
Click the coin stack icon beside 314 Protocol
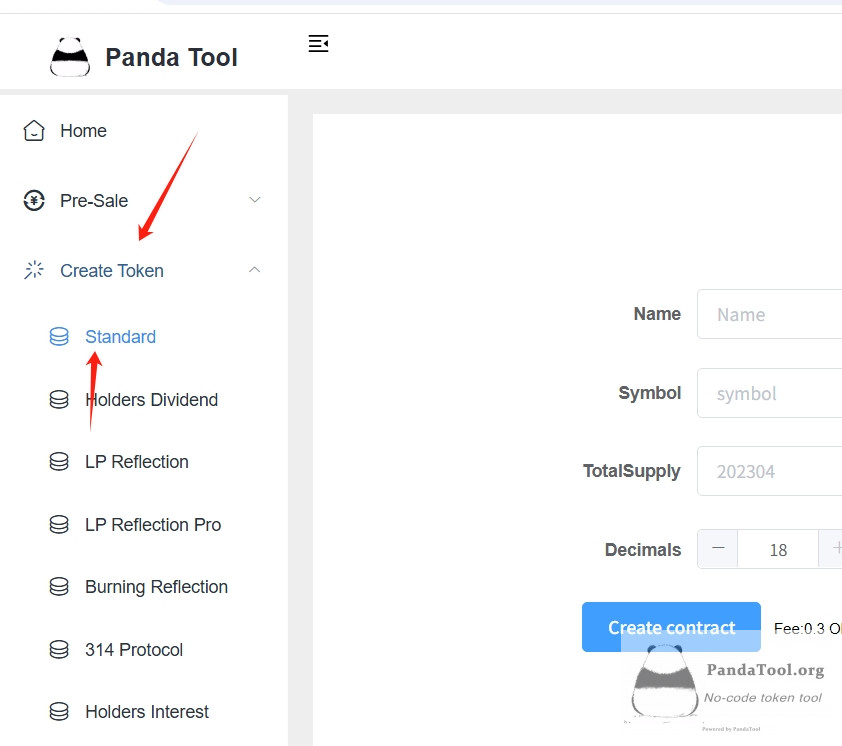click(x=59, y=650)
